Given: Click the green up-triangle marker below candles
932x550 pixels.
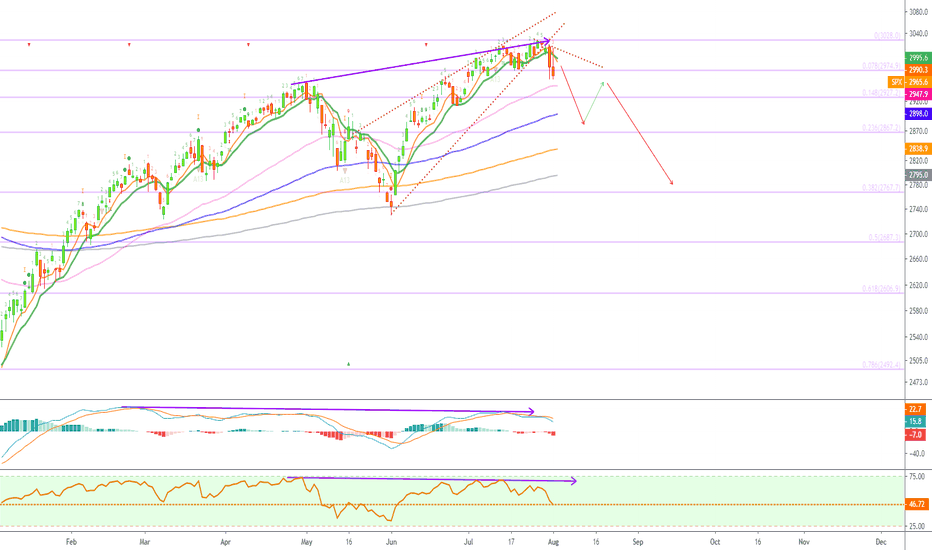Looking at the screenshot, I should point(348,363).
